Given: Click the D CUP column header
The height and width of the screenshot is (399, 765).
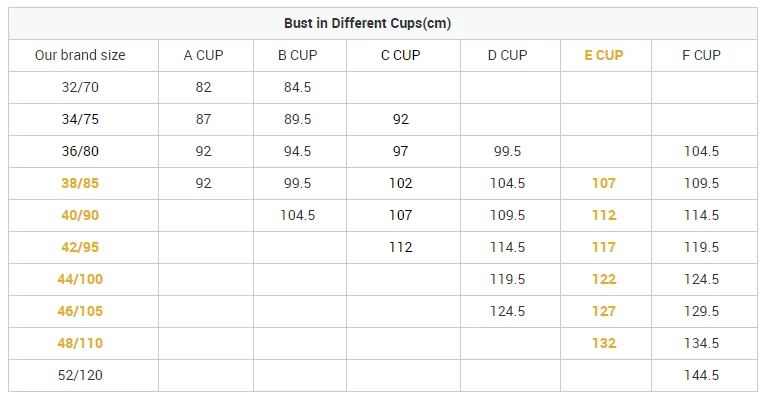Looking at the screenshot, I should tap(507, 55).
